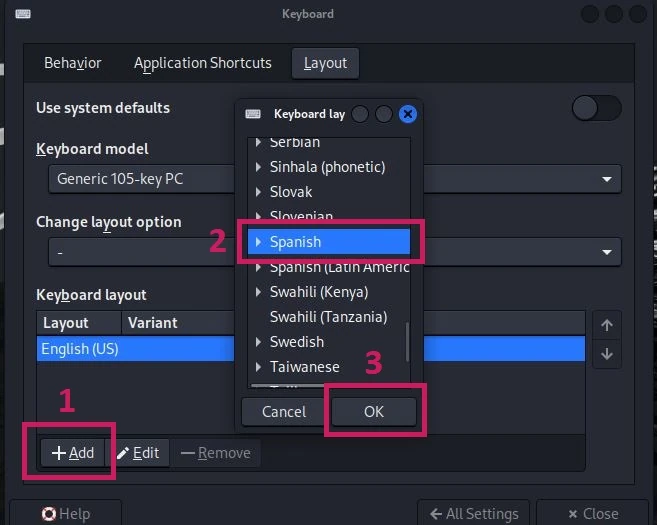Switch to the Application Shortcuts tab
Viewport: 657px width, 525px height.
(203, 63)
